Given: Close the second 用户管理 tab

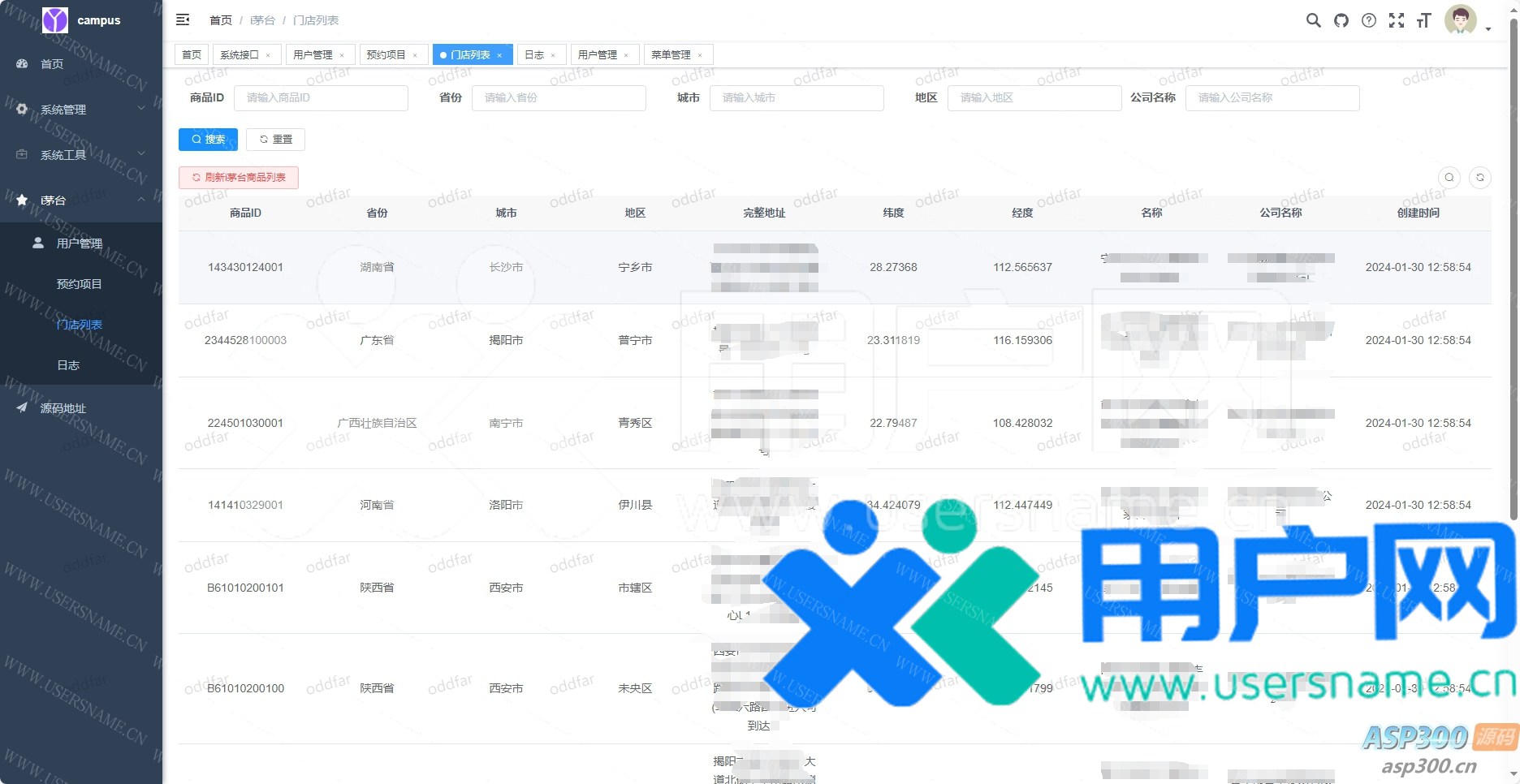Looking at the screenshot, I should 626,55.
